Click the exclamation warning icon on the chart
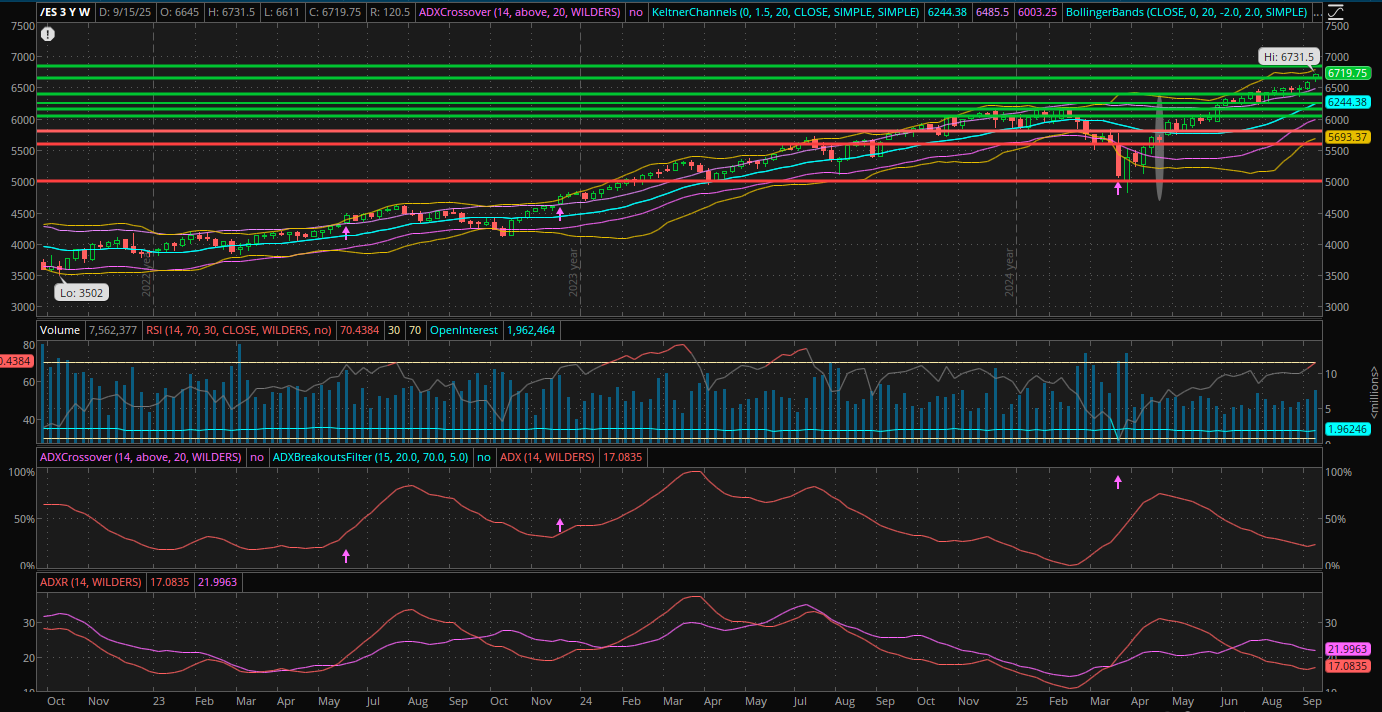The image size is (1382, 712). point(48,33)
